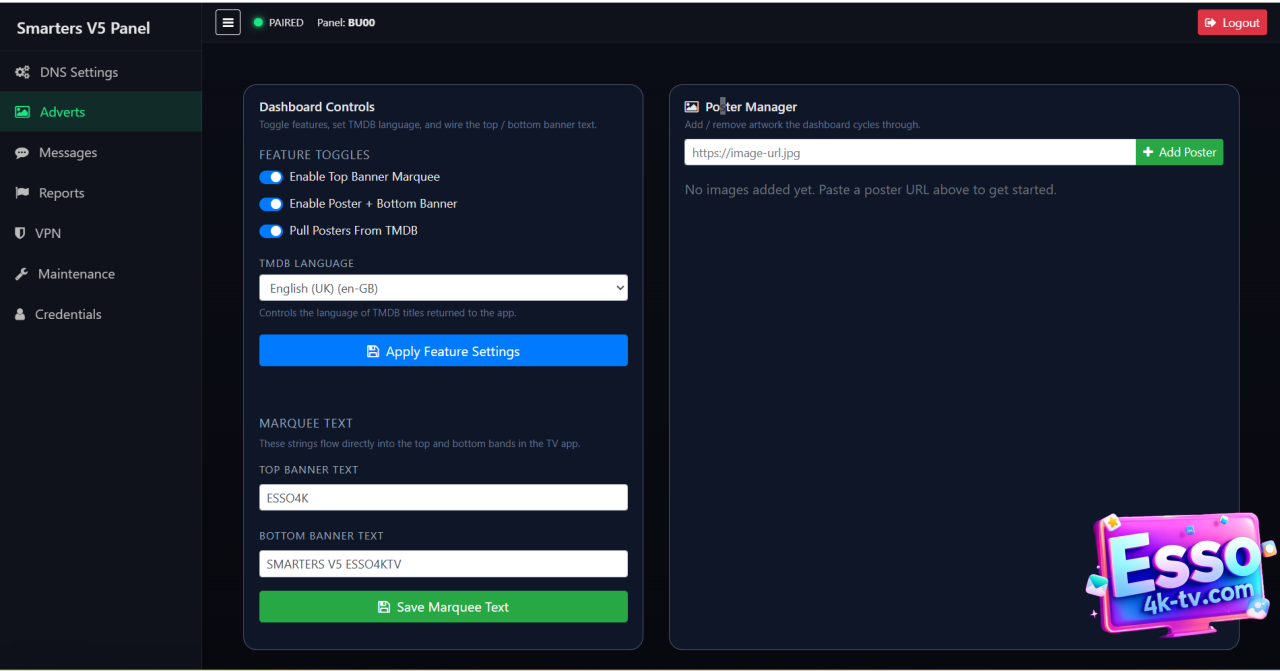Screen dimensions: 1280x671
Task: Open the Adverts sidebar menu item
Action: pos(62,112)
